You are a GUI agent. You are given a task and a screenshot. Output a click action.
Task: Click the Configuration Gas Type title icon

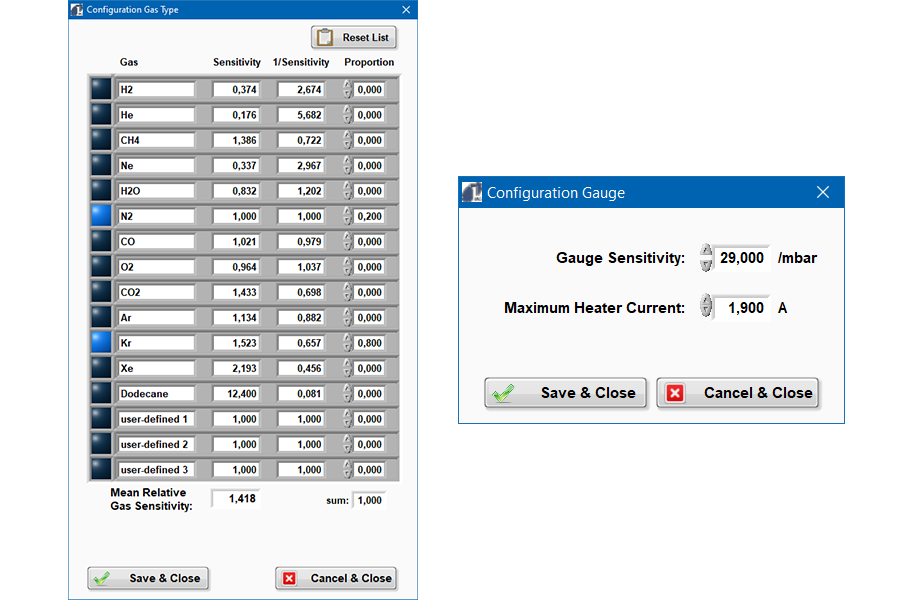(x=77, y=9)
